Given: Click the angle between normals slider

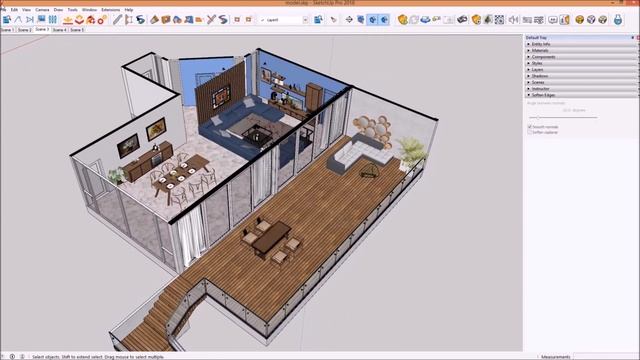Looking at the screenshot, I should 563,118.
